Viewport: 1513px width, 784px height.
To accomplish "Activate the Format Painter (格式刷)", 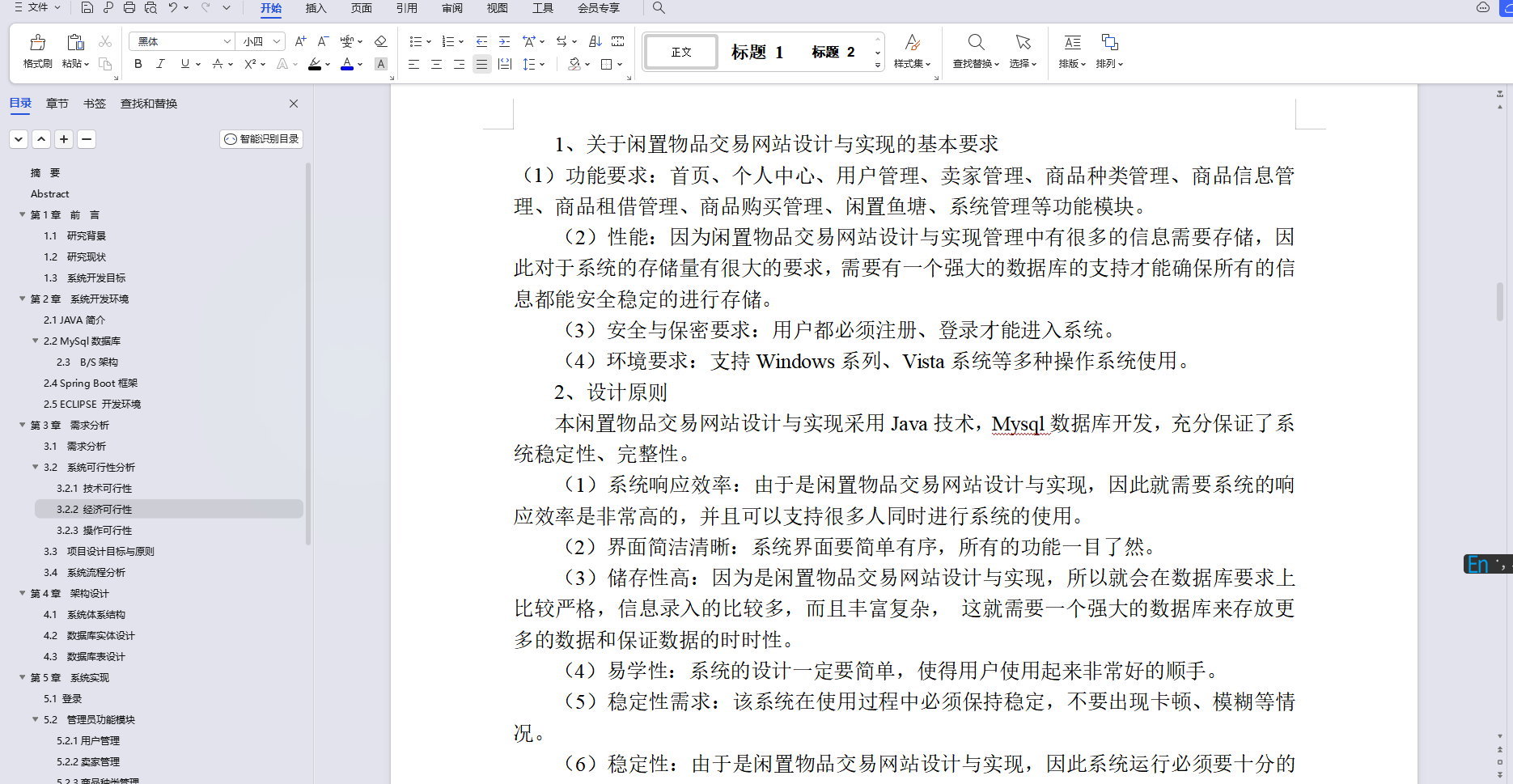I will point(37,51).
